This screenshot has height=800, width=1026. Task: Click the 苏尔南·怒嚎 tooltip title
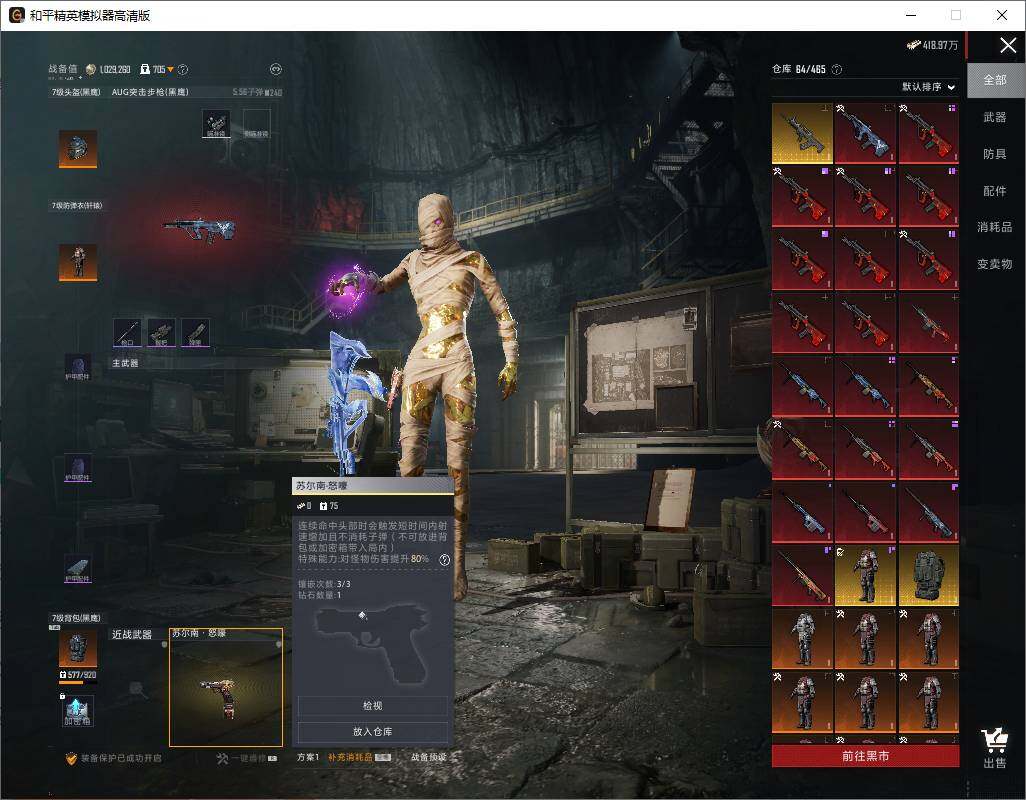tap(321, 486)
